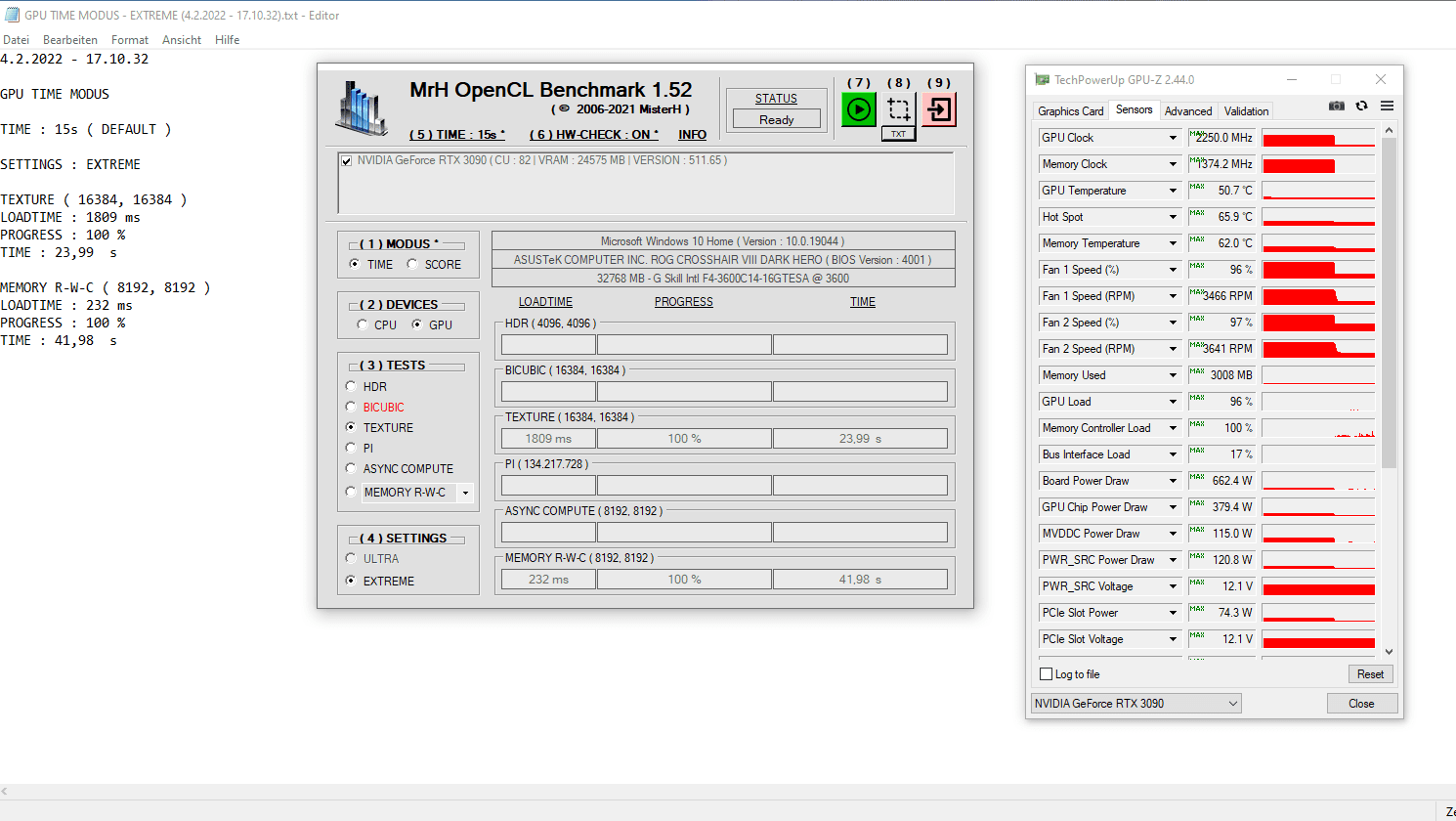1456x821 pixels.
Task: Select TEXTURE test radio button
Action: coord(351,427)
